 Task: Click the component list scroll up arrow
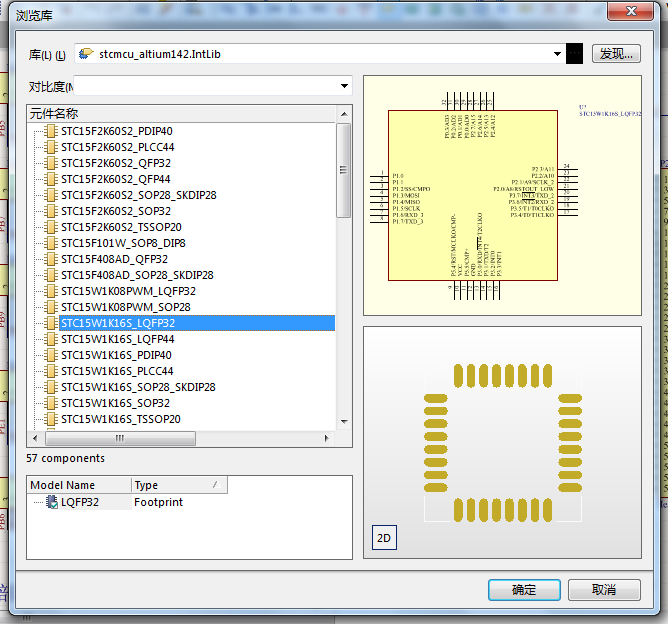click(344, 114)
